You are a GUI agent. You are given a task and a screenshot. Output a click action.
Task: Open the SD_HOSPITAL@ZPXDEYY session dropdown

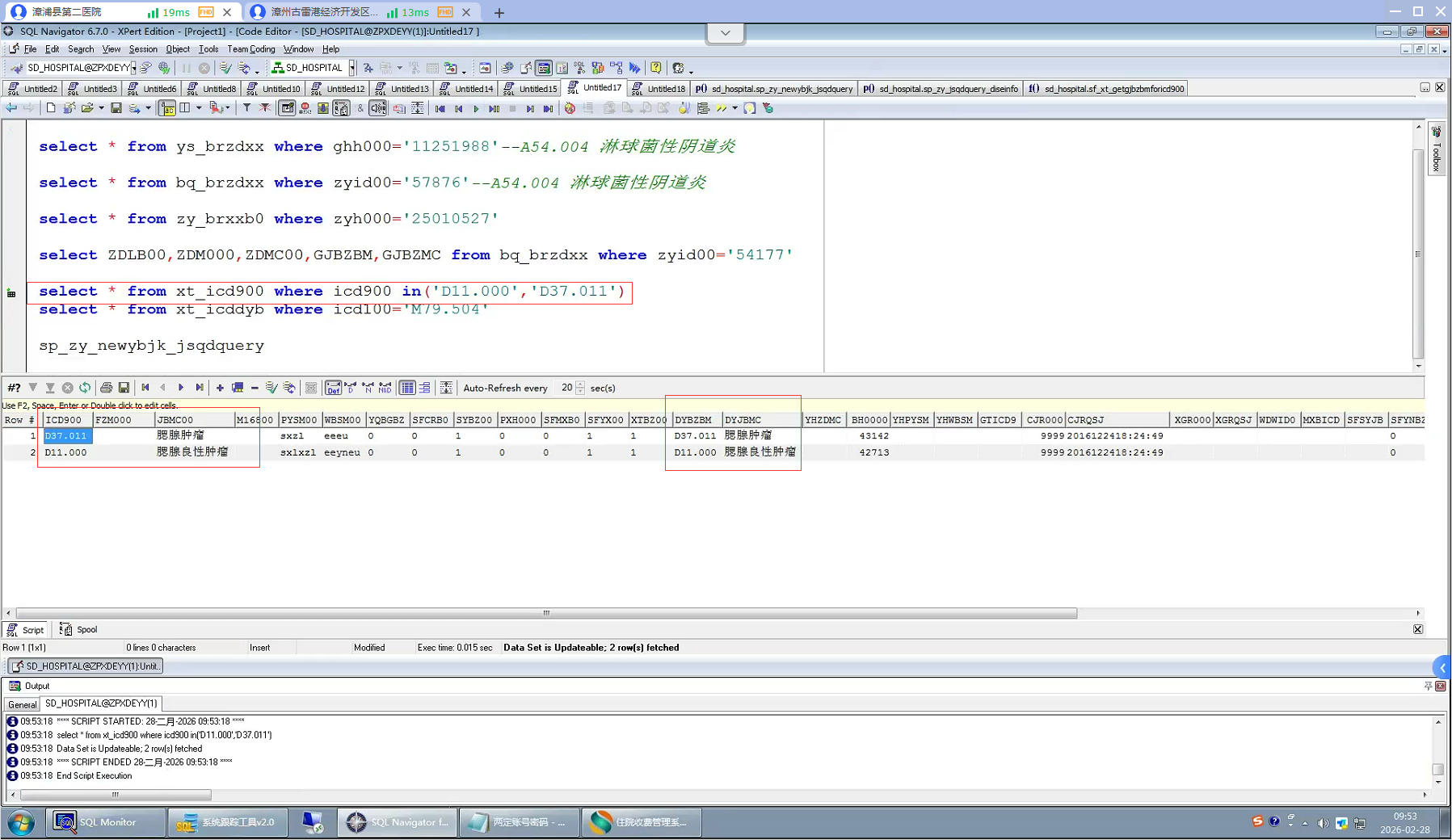tap(133, 68)
